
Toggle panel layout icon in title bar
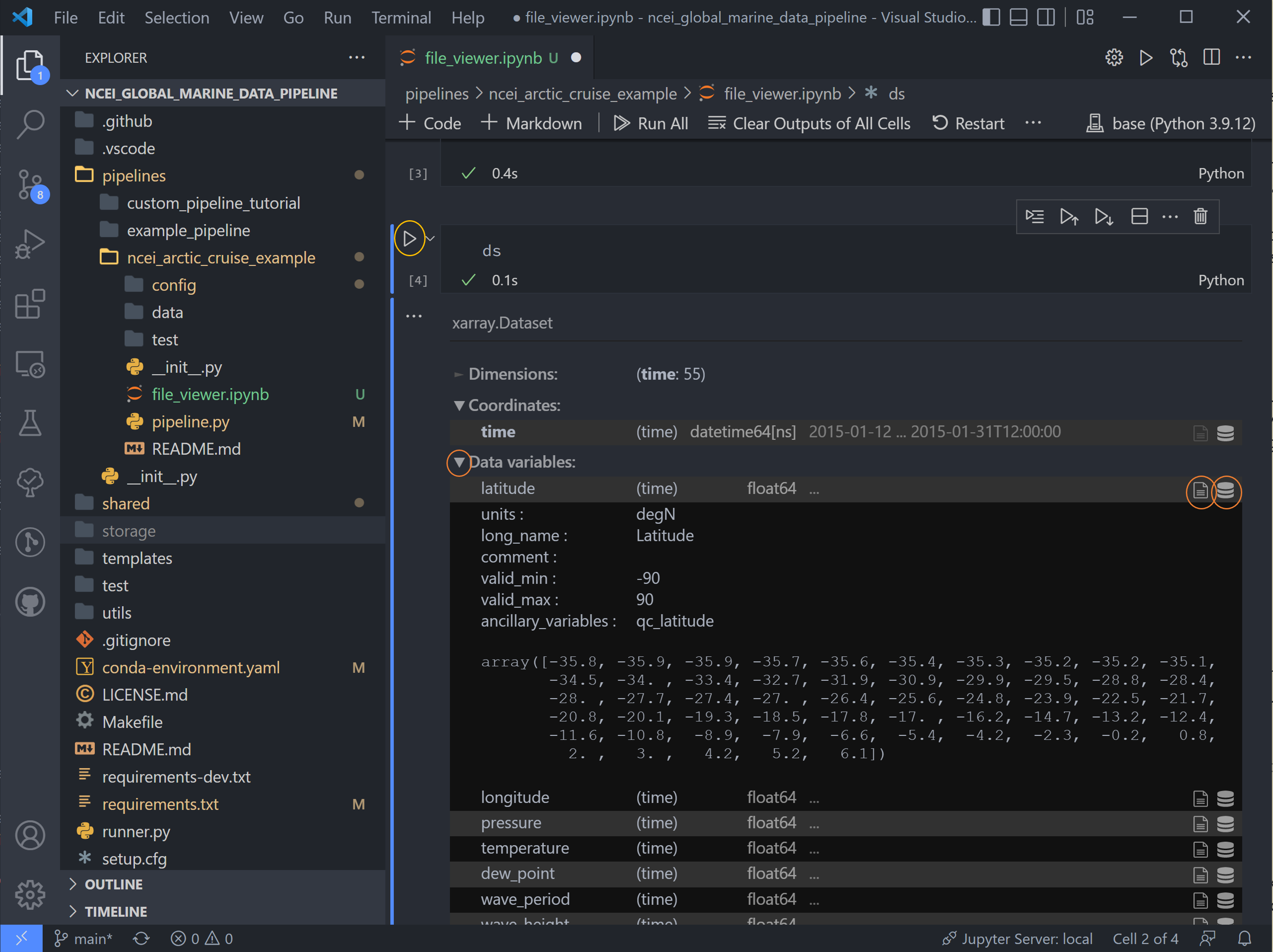click(x=1019, y=17)
